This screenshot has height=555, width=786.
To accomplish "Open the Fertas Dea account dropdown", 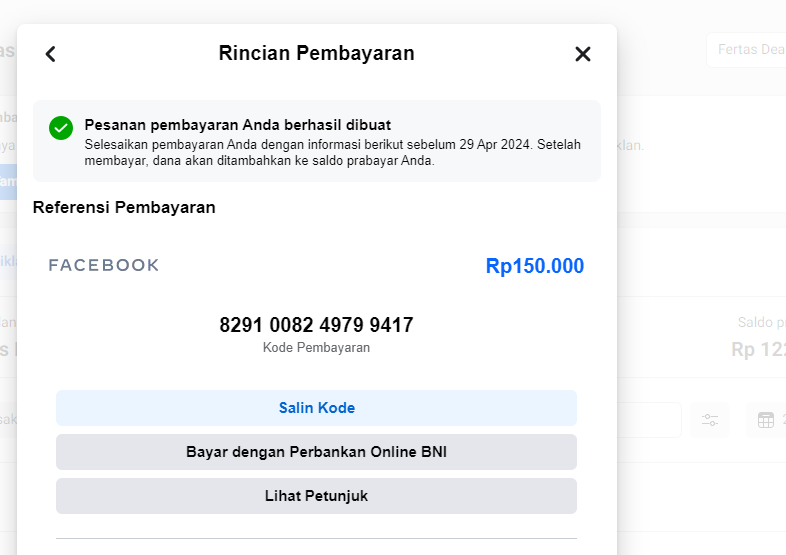I will click(x=745, y=50).
